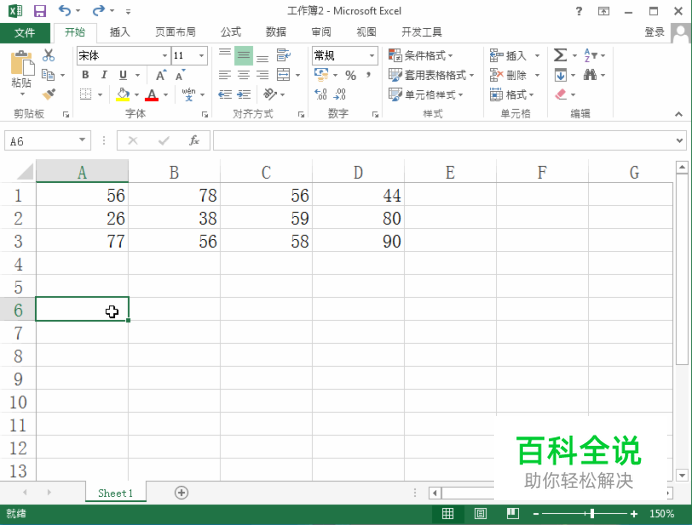
Task: Click the 格式 Format cells button
Action: click(512, 94)
